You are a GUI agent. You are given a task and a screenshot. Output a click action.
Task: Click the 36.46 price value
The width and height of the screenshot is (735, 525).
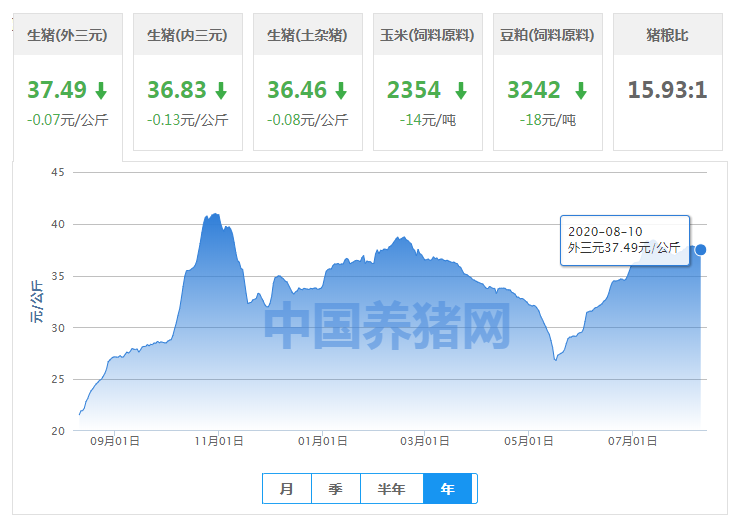click(297, 90)
